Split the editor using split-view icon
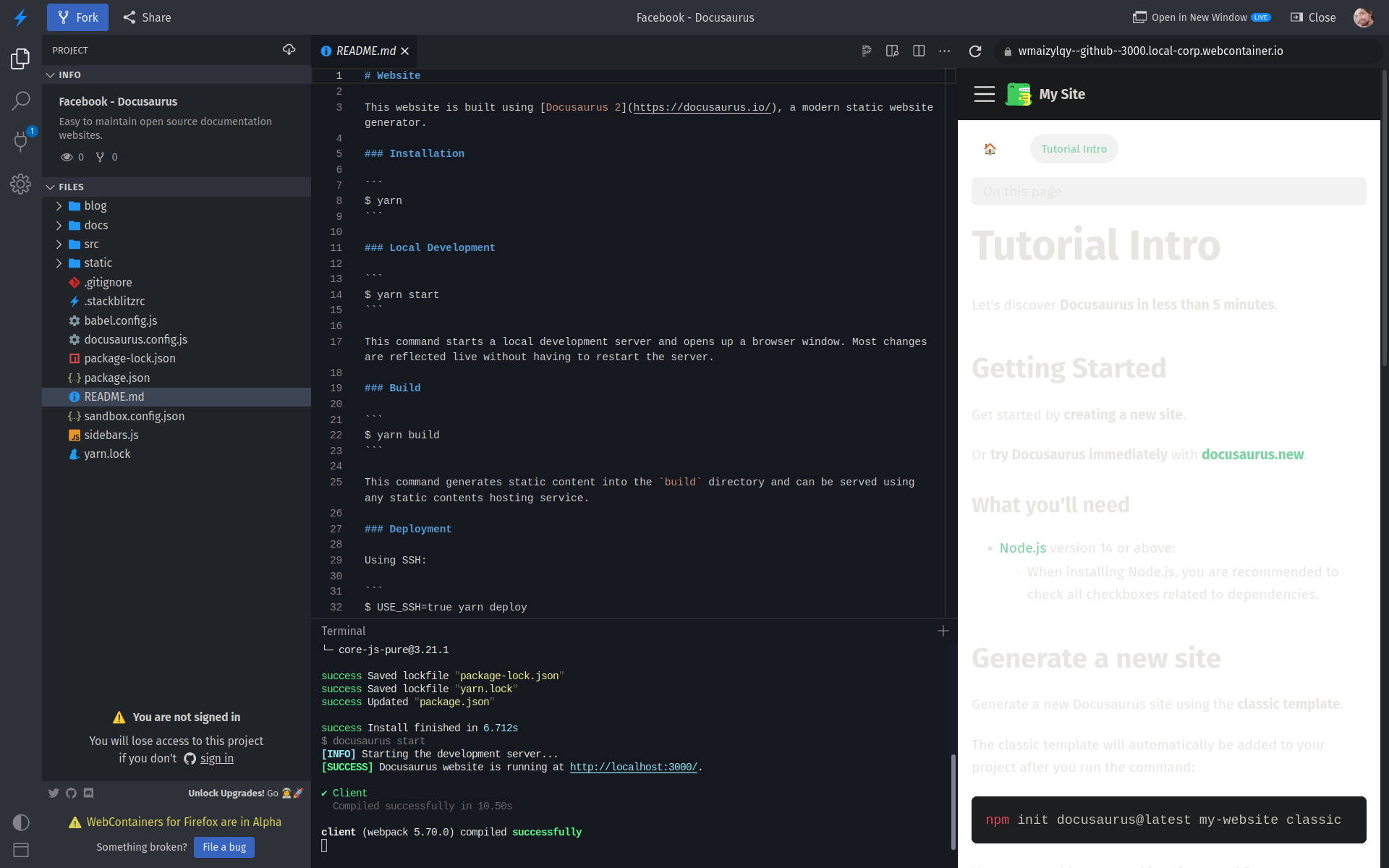Viewport: 1389px width, 868px height. tap(919, 51)
